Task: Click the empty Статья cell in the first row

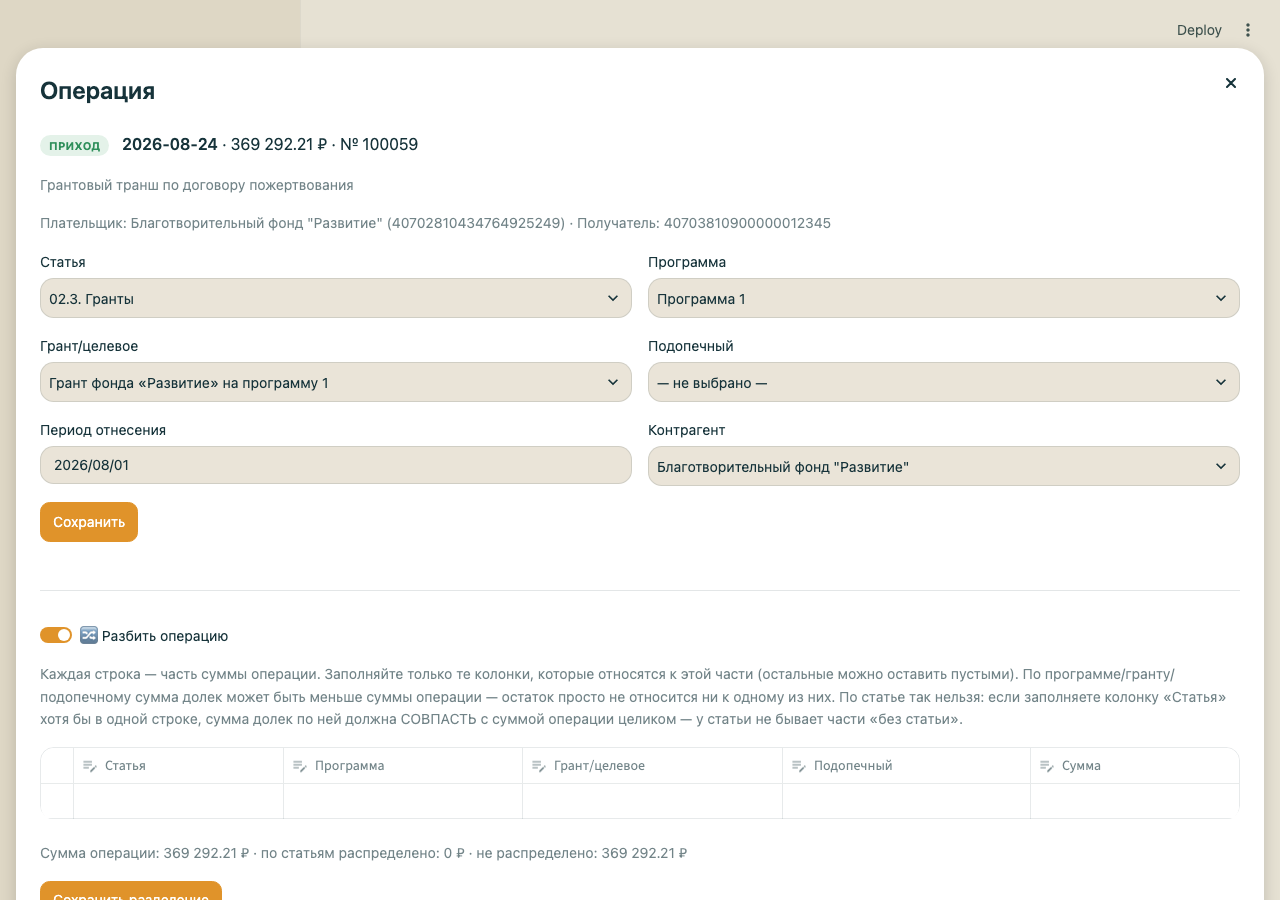Action: pos(179,801)
